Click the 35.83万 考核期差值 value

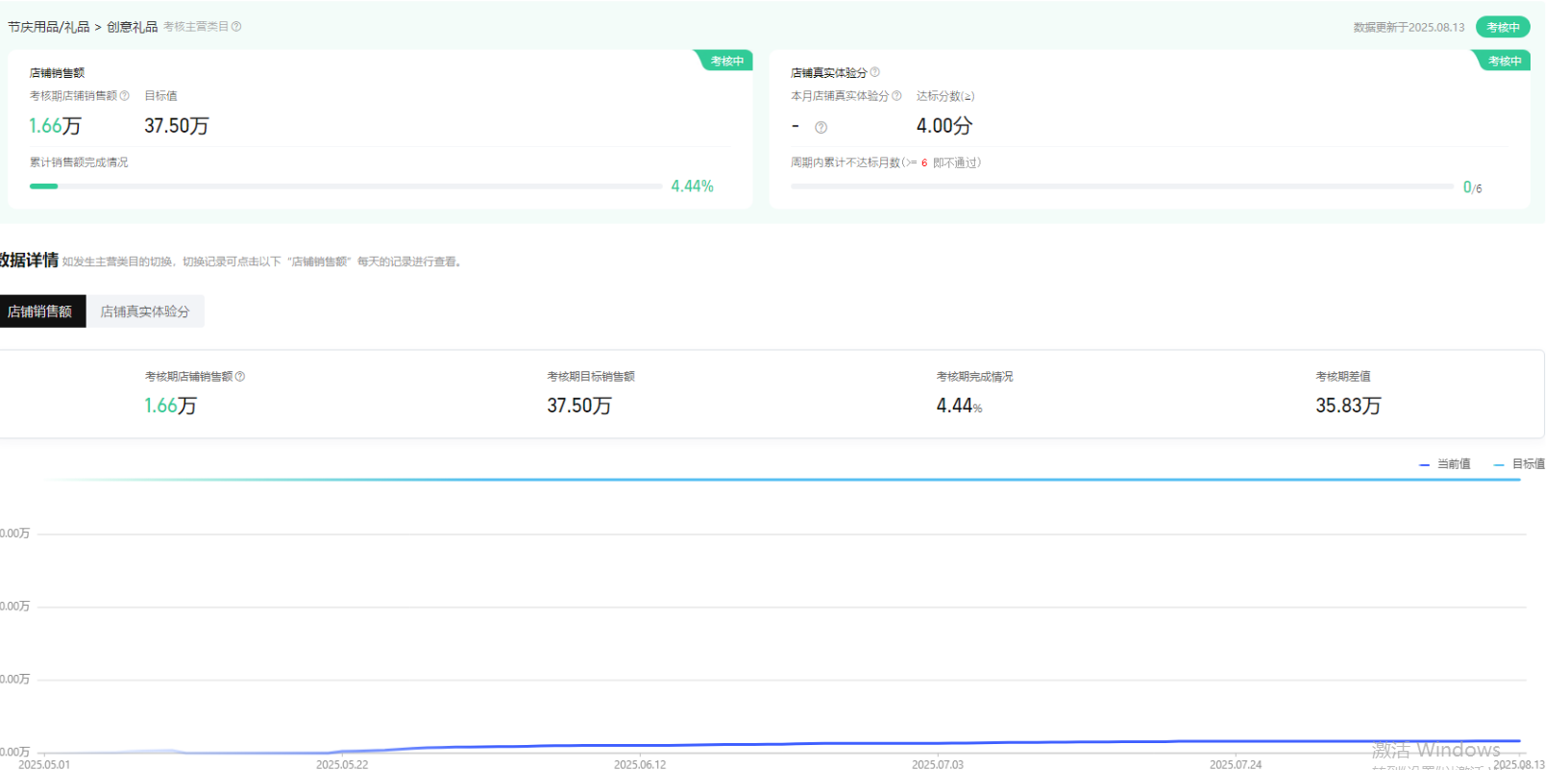coord(1348,406)
